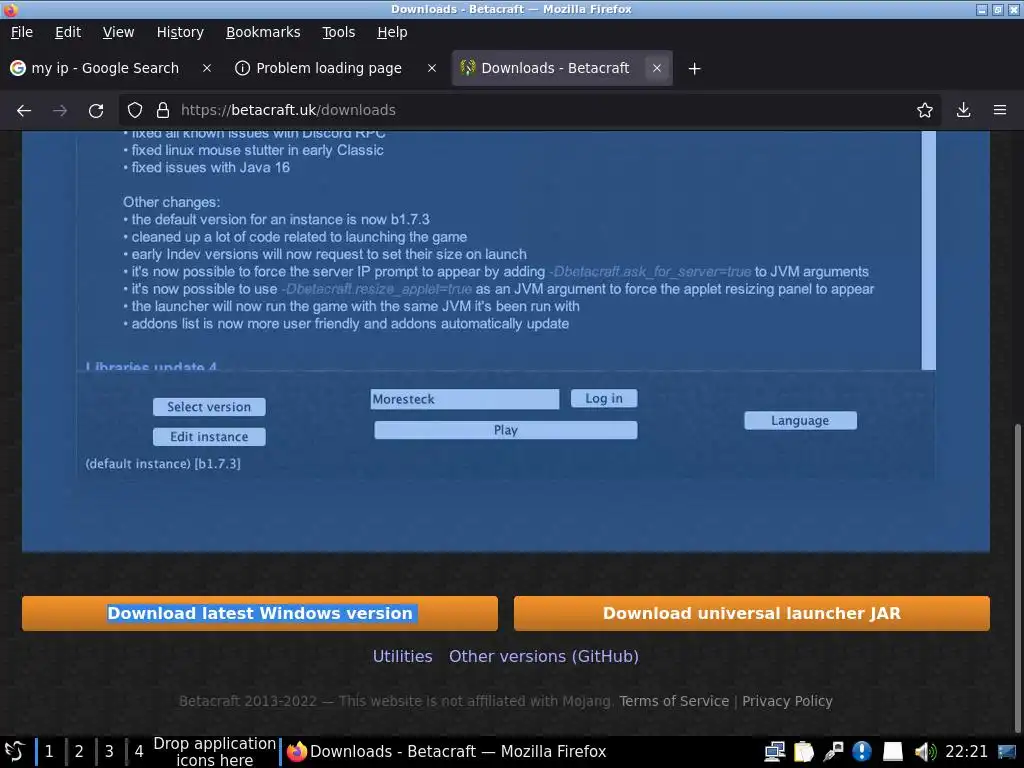Open the Terms of Service link
Viewport: 1024px width, 768px height.
click(x=674, y=701)
